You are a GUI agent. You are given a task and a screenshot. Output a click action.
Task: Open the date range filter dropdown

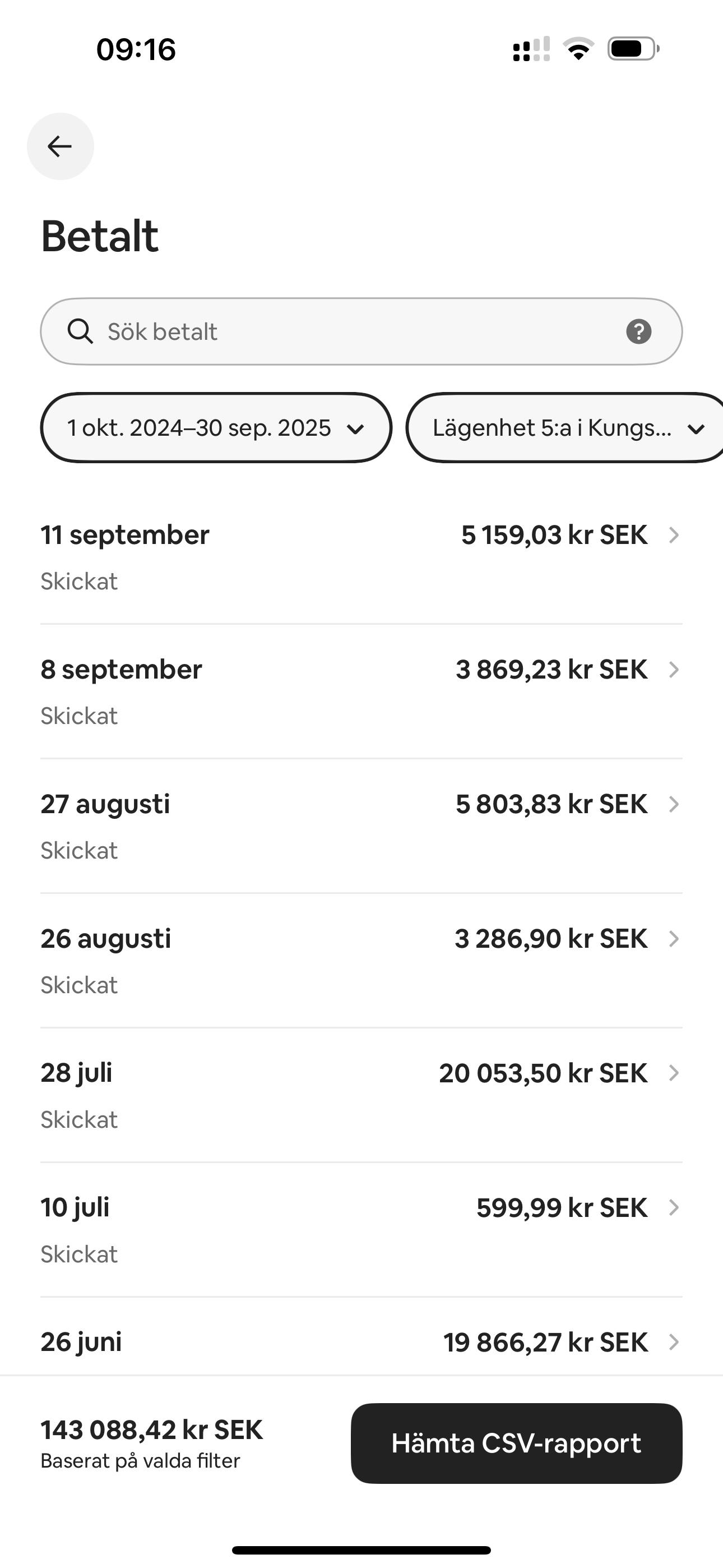pyautogui.click(x=216, y=428)
